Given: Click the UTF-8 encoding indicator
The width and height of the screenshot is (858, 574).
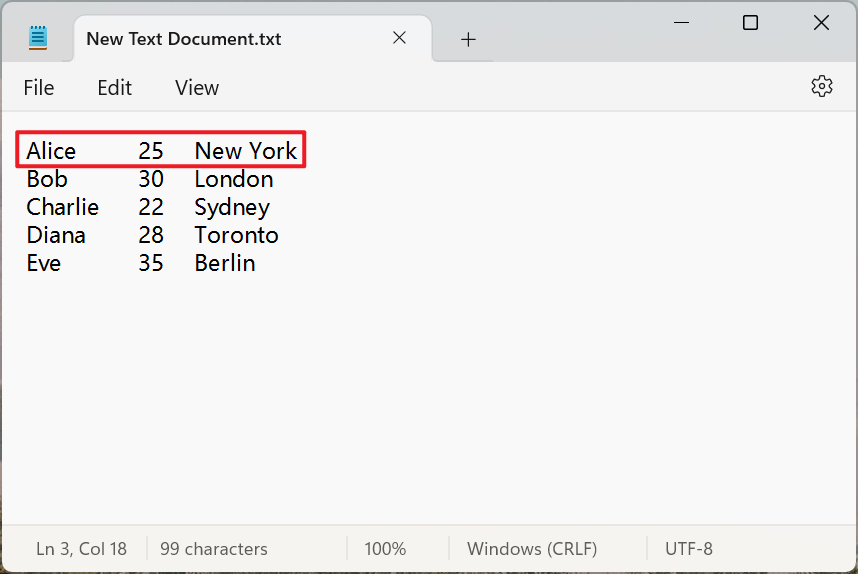Looking at the screenshot, I should click(689, 549).
